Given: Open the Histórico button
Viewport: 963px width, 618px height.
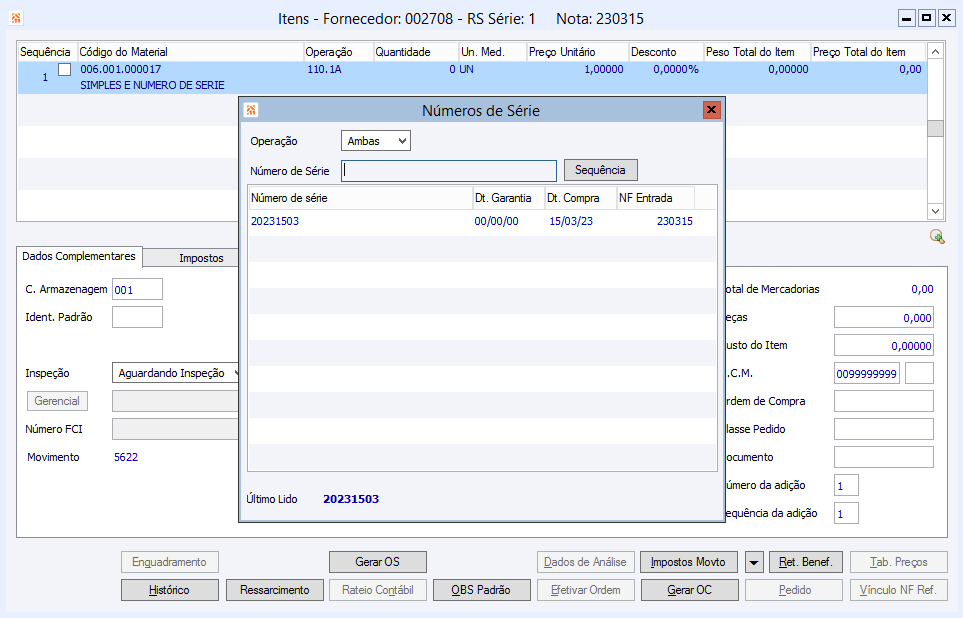Looking at the screenshot, I should (x=170, y=590).
